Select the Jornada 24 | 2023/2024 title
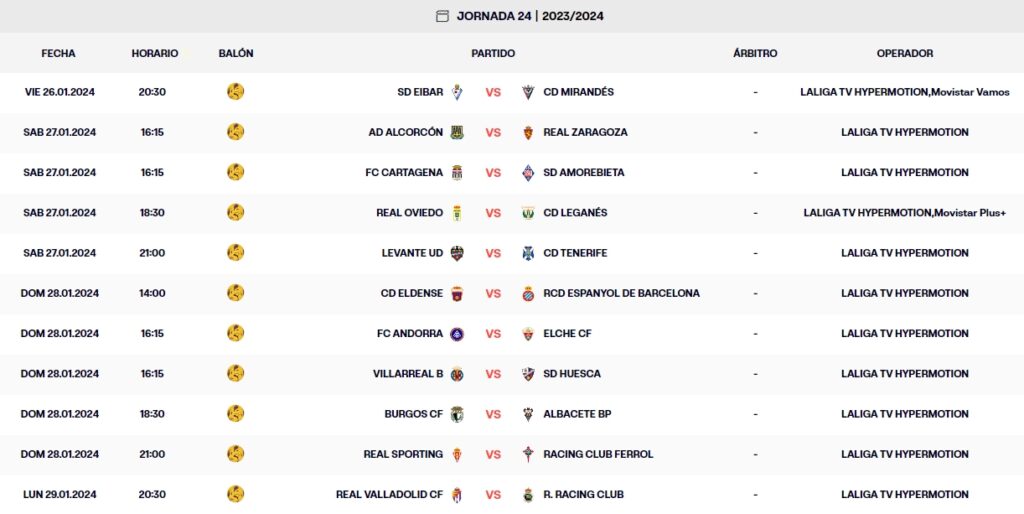The height and width of the screenshot is (514, 1024). pos(530,16)
